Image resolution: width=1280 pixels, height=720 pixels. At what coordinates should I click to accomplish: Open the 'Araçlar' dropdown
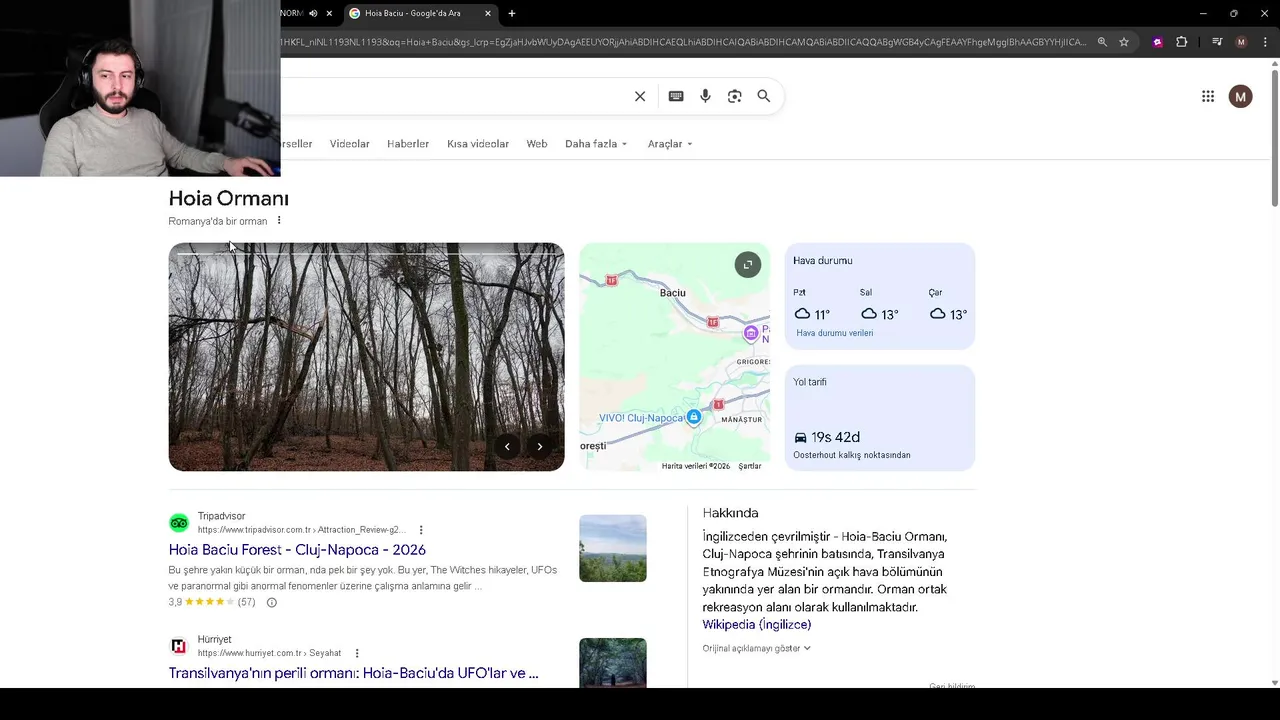(x=670, y=144)
